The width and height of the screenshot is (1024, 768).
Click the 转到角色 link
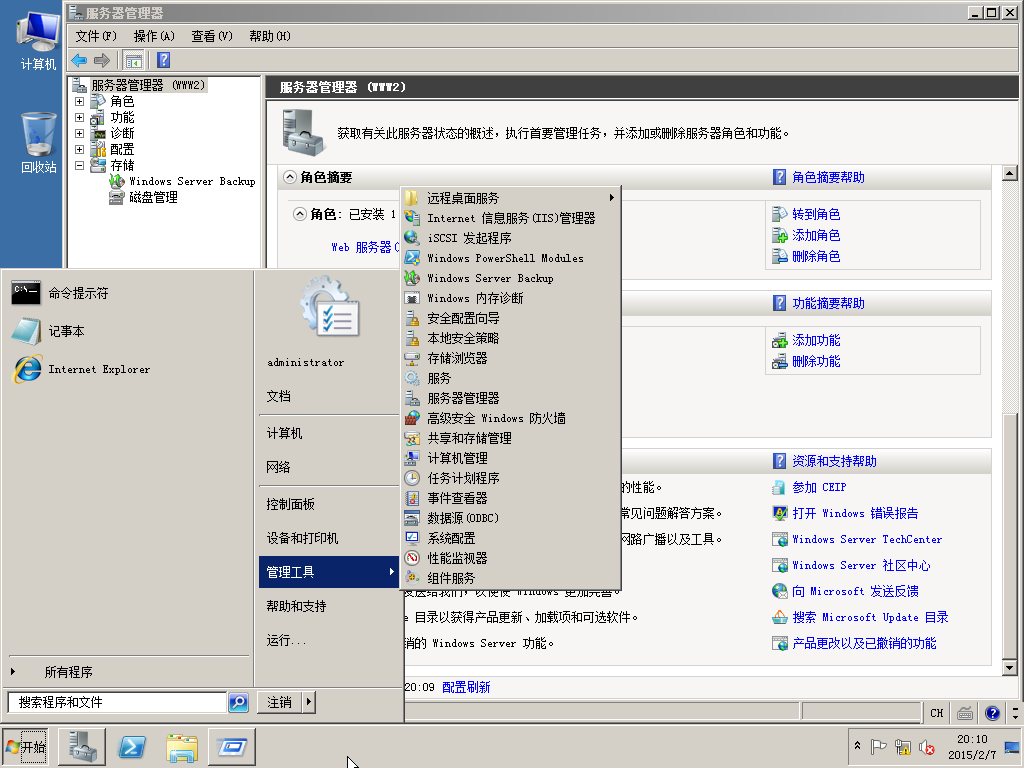point(816,214)
